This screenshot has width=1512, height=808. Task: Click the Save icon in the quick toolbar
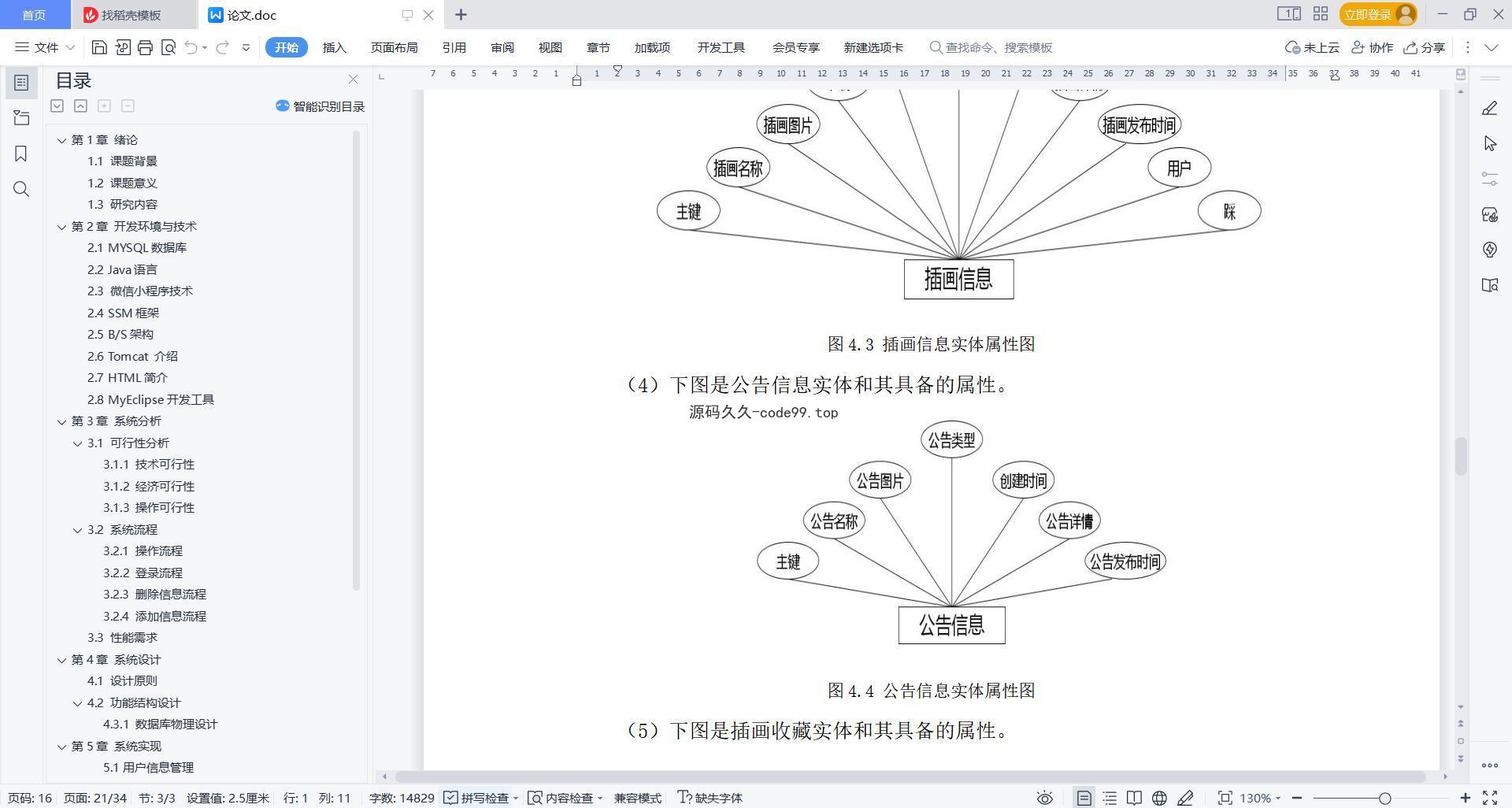point(99,47)
